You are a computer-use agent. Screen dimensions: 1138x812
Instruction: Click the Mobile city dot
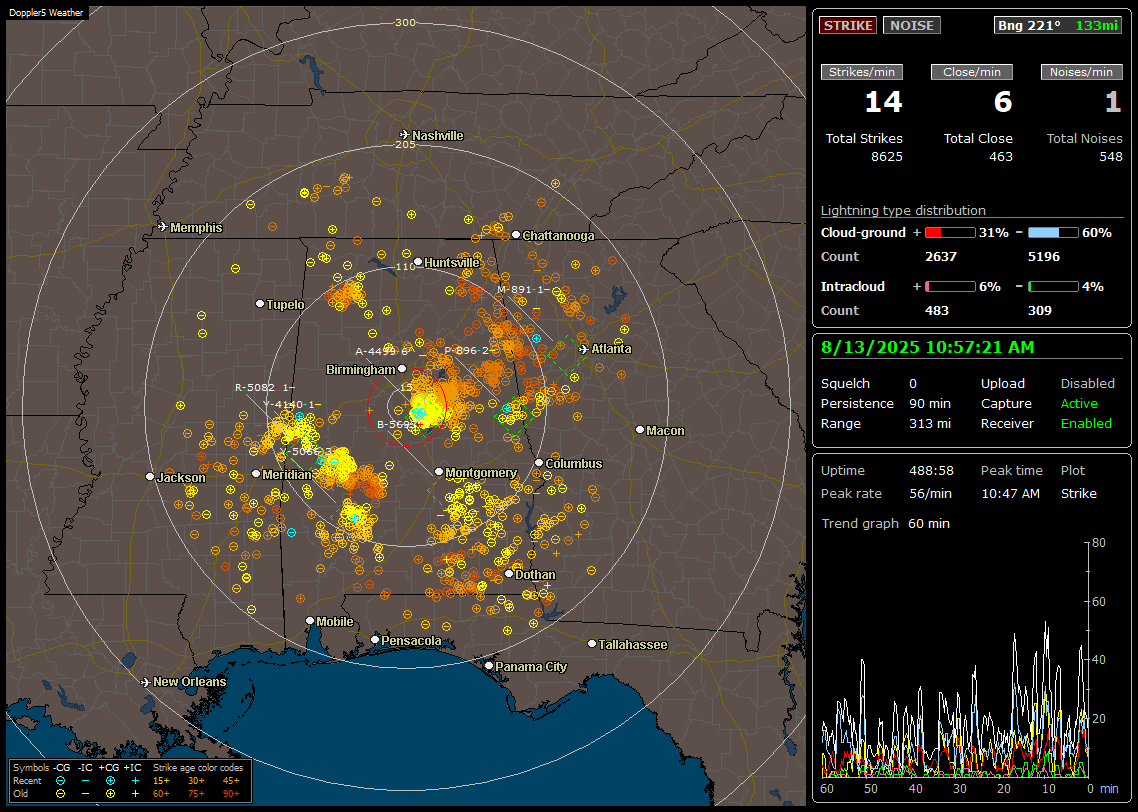tap(310, 620)
